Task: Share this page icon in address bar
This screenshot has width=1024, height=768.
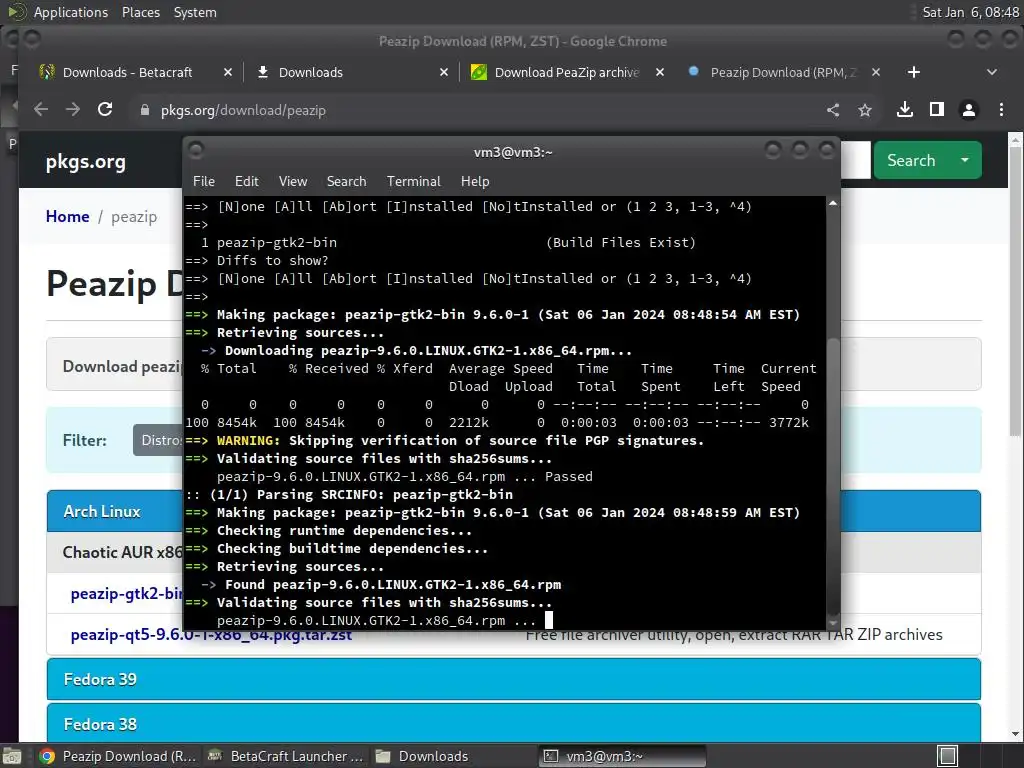Action: click(833, 110)
